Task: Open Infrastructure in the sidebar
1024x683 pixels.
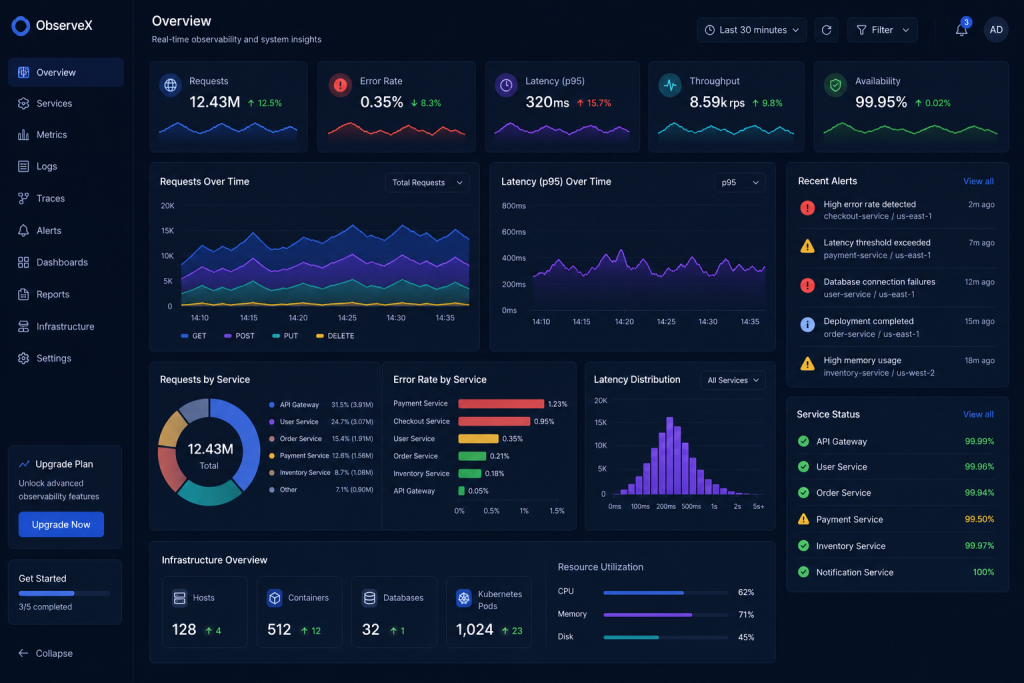Action: coord(65,326)
